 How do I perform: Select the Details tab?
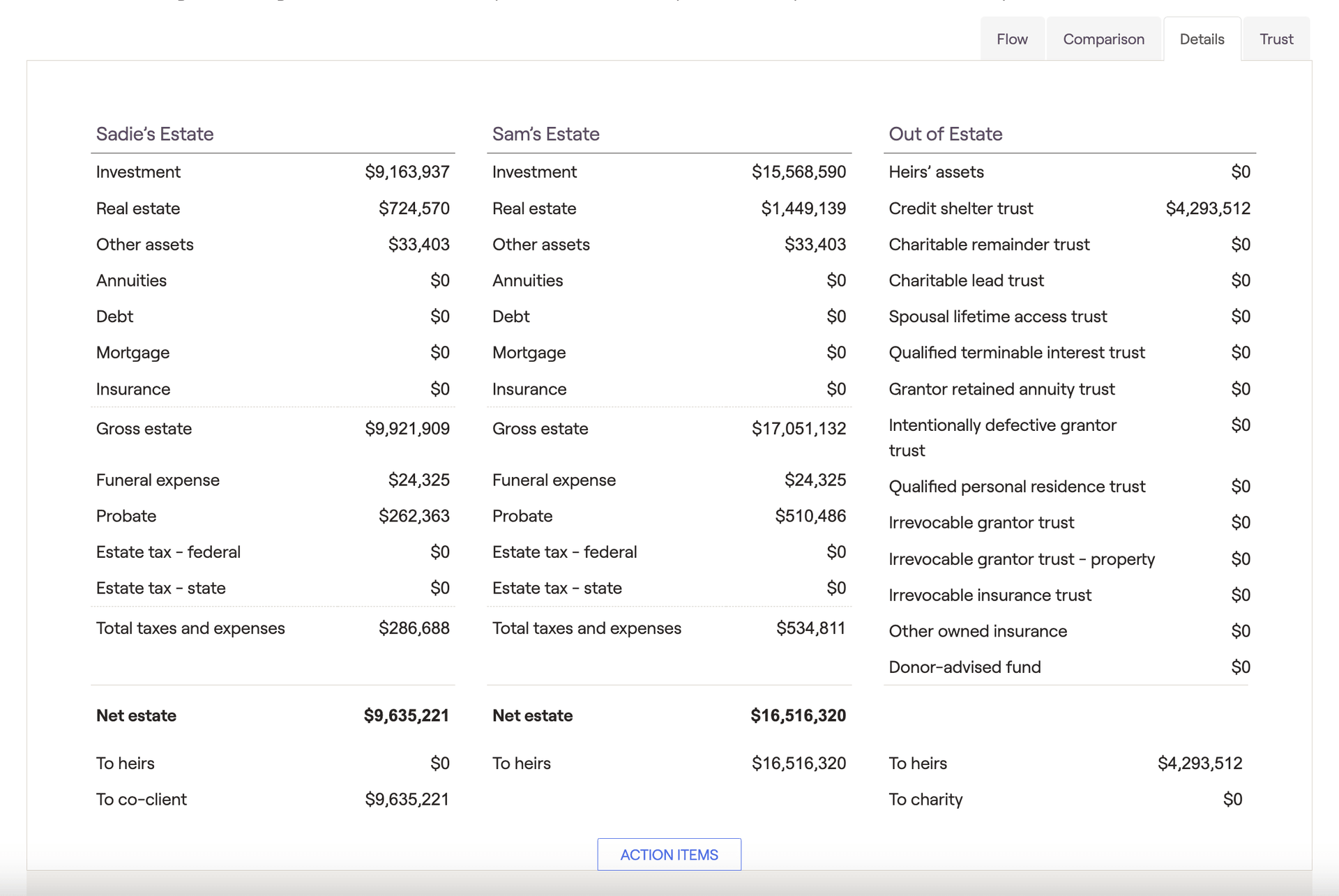(1202, 39)
